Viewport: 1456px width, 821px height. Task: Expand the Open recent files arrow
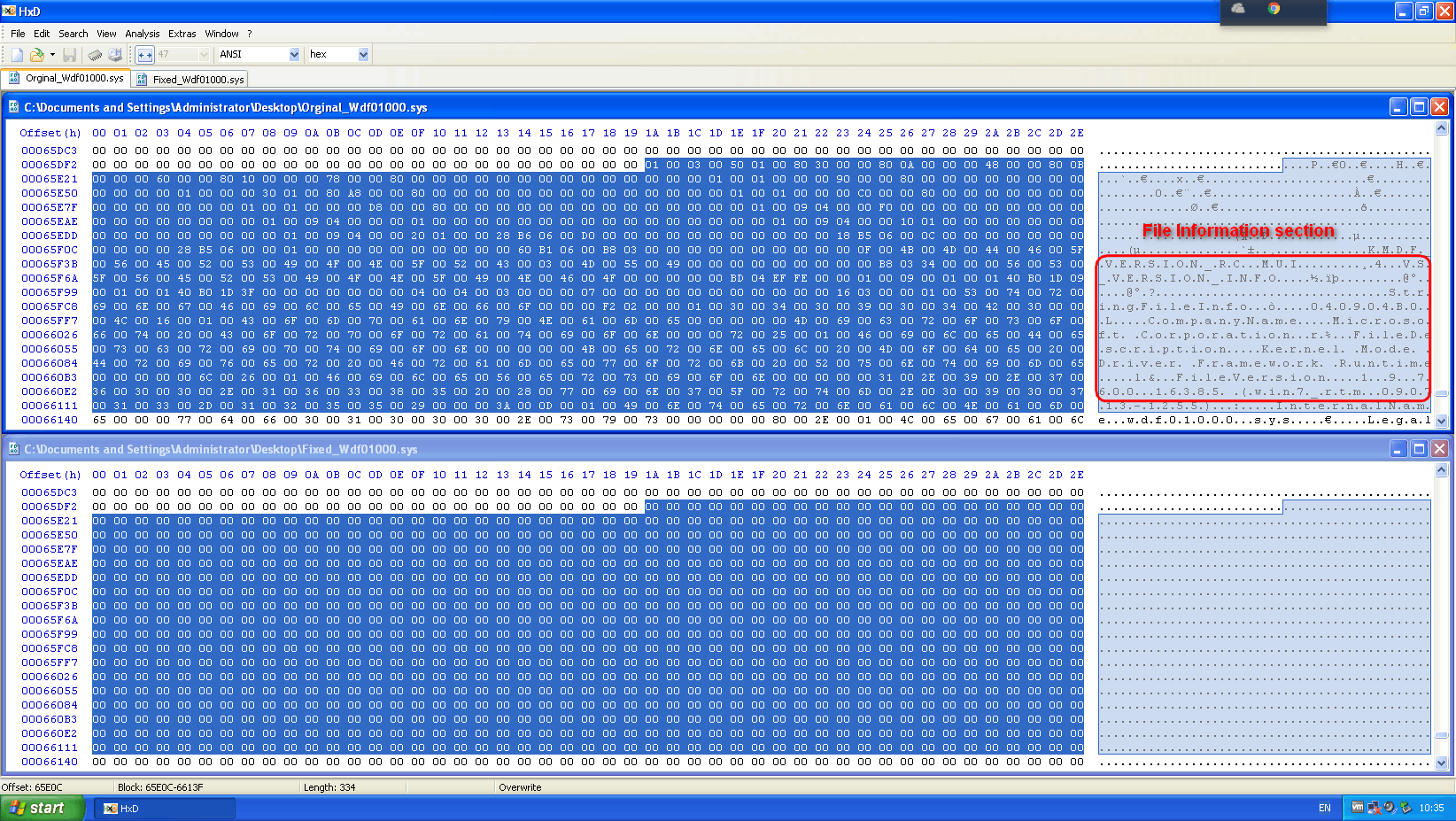tap(52, 55)
